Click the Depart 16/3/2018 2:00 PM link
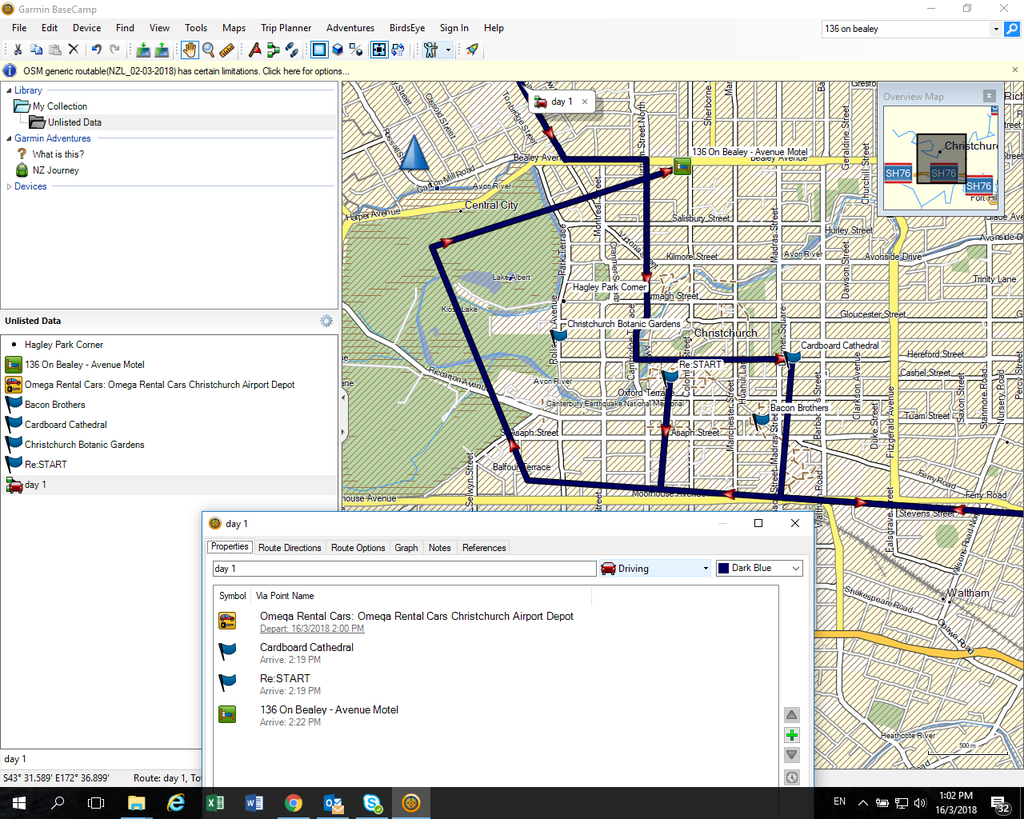The image size is (1024, 819). (312, 629)
